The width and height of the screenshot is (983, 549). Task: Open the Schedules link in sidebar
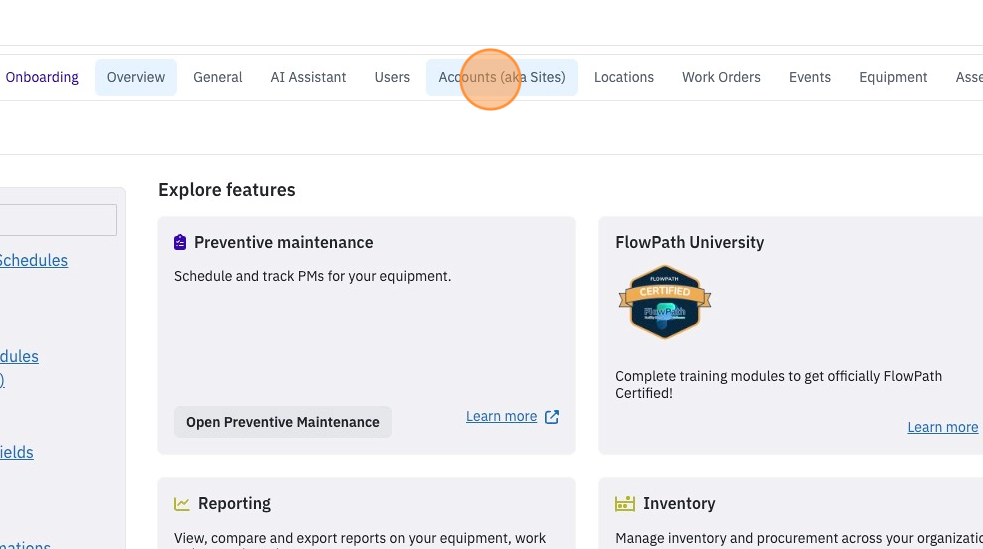point(33,260)
